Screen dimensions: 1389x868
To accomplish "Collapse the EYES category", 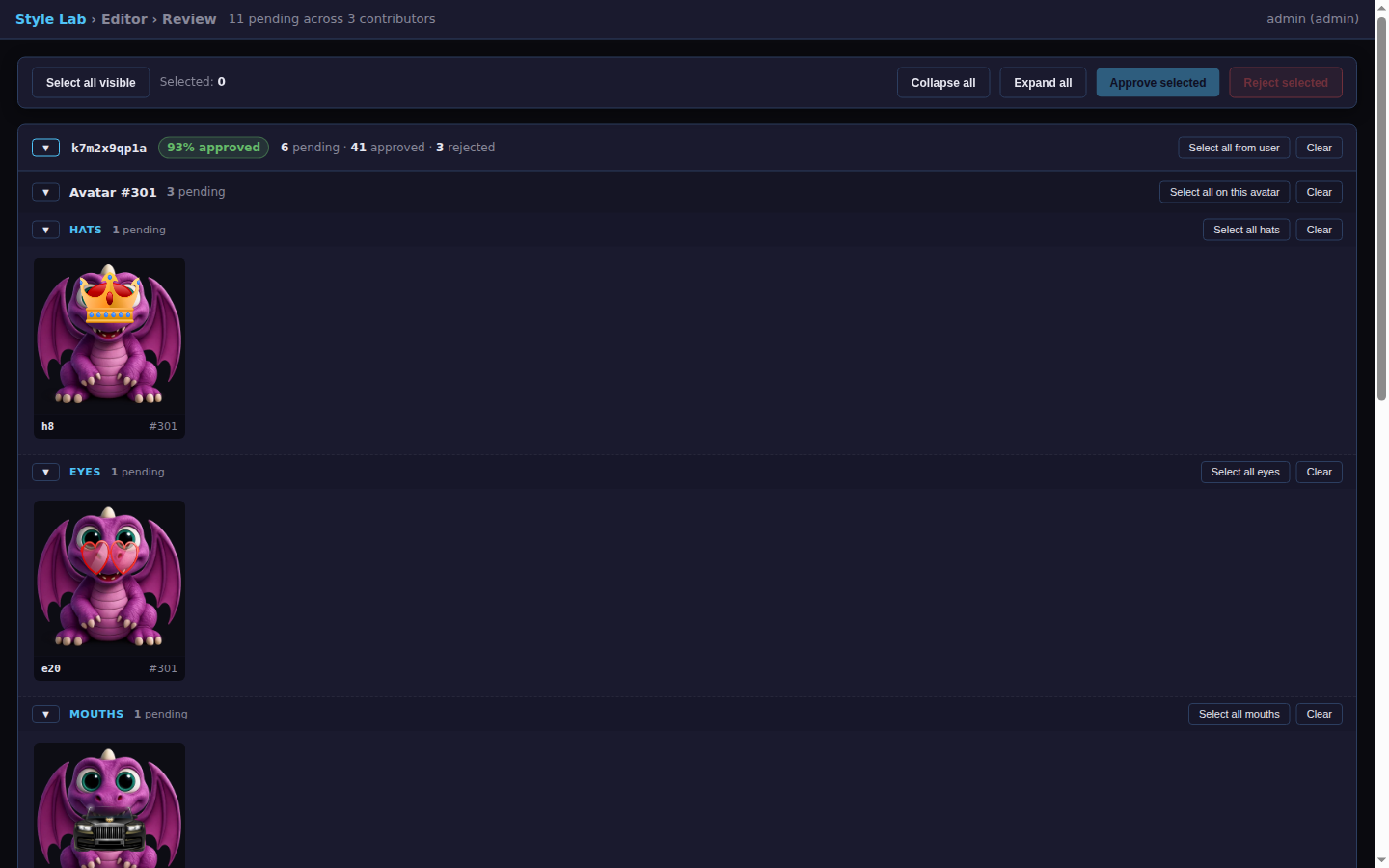I will click(45, 472).
